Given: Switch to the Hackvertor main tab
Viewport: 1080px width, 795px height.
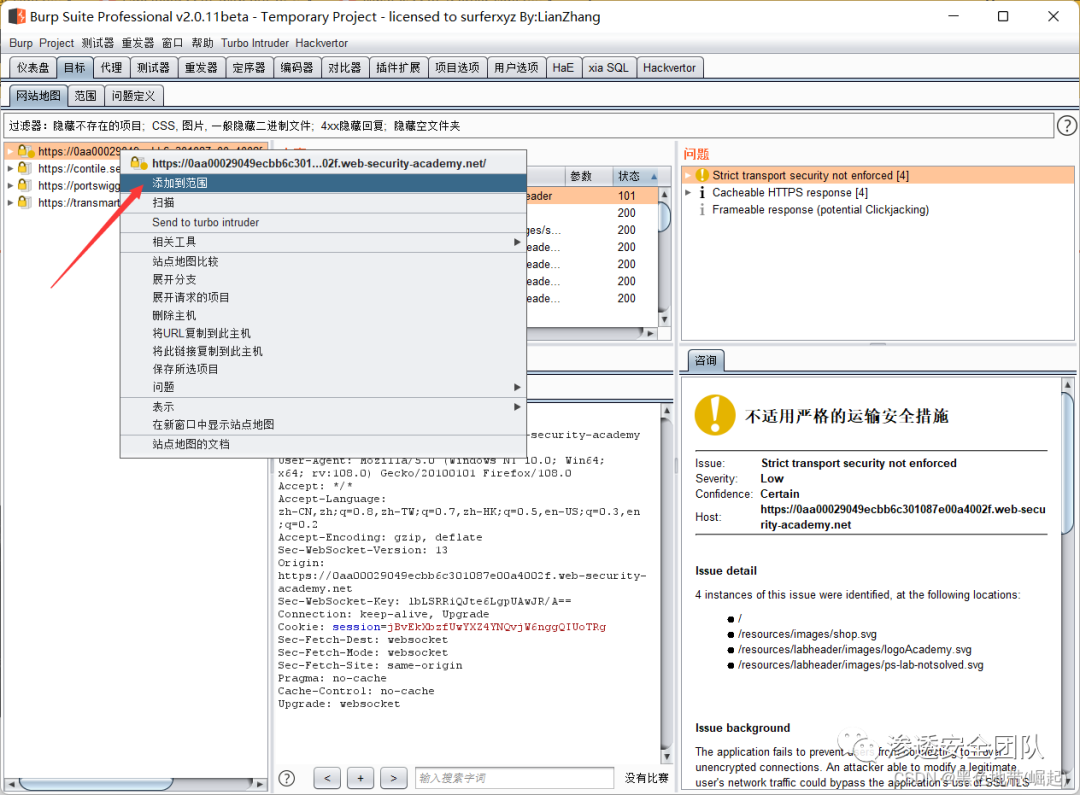Looking at the screenshot, I should click(x=669, y=68).
